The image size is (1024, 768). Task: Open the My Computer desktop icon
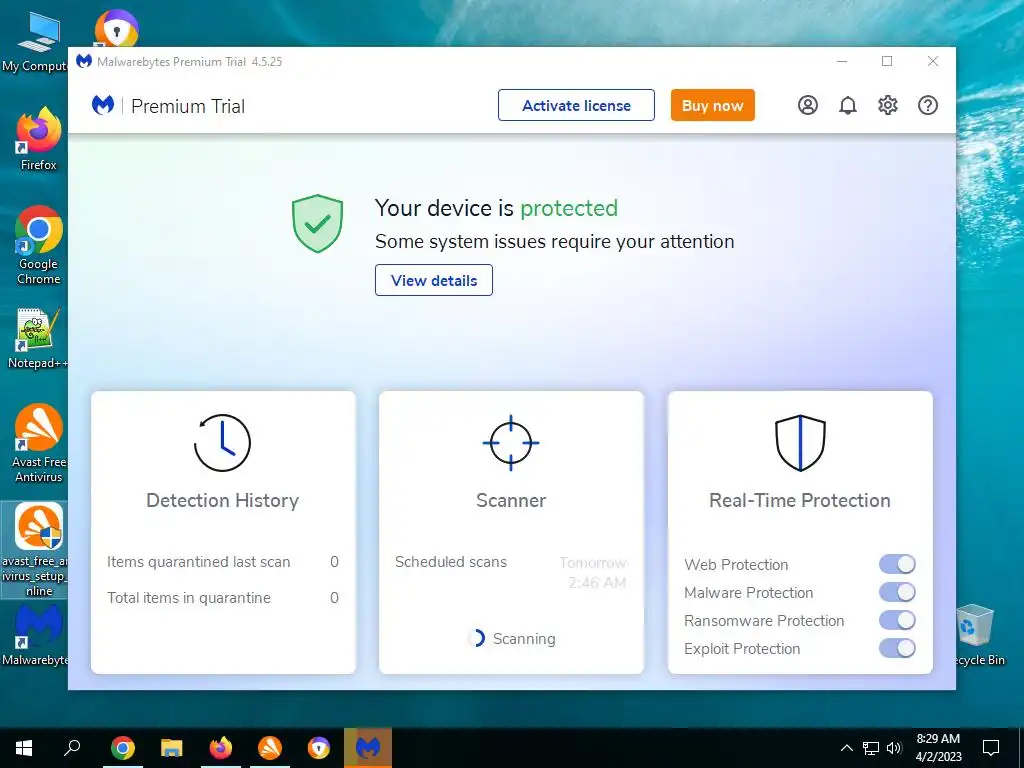click(36, 41)
